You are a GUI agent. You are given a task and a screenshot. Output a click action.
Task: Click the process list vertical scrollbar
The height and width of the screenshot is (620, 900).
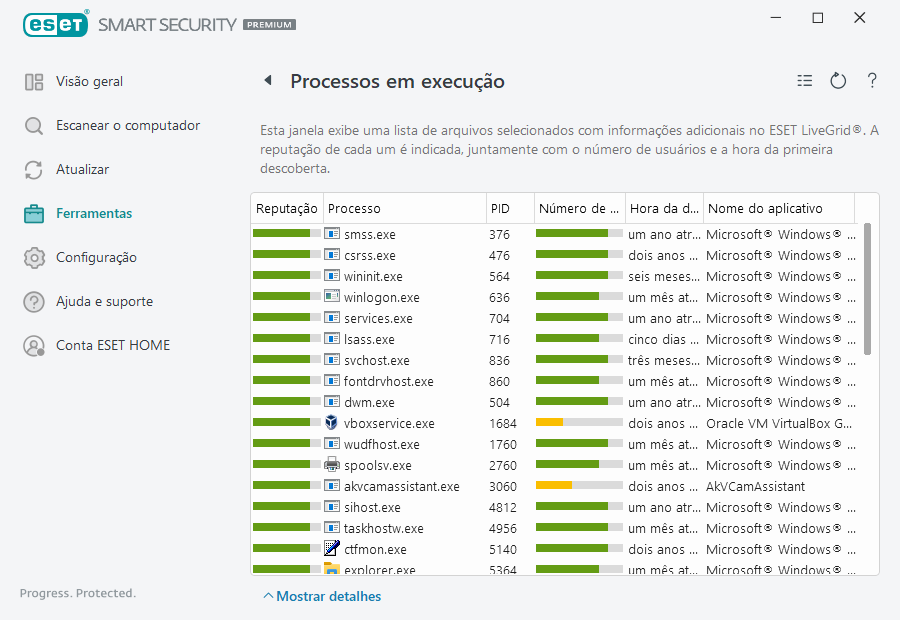867,290
